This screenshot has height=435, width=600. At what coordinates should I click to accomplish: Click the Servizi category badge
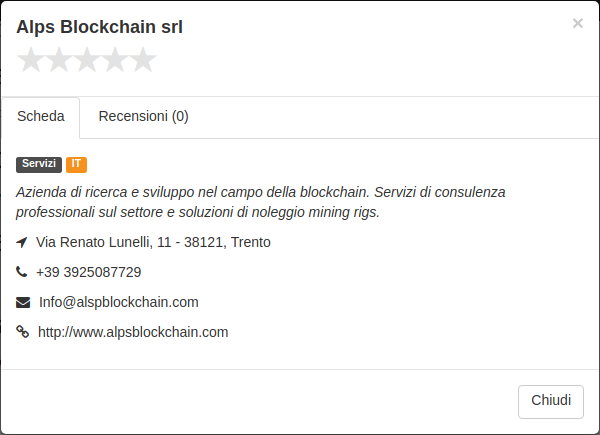(x=39, y=165)
